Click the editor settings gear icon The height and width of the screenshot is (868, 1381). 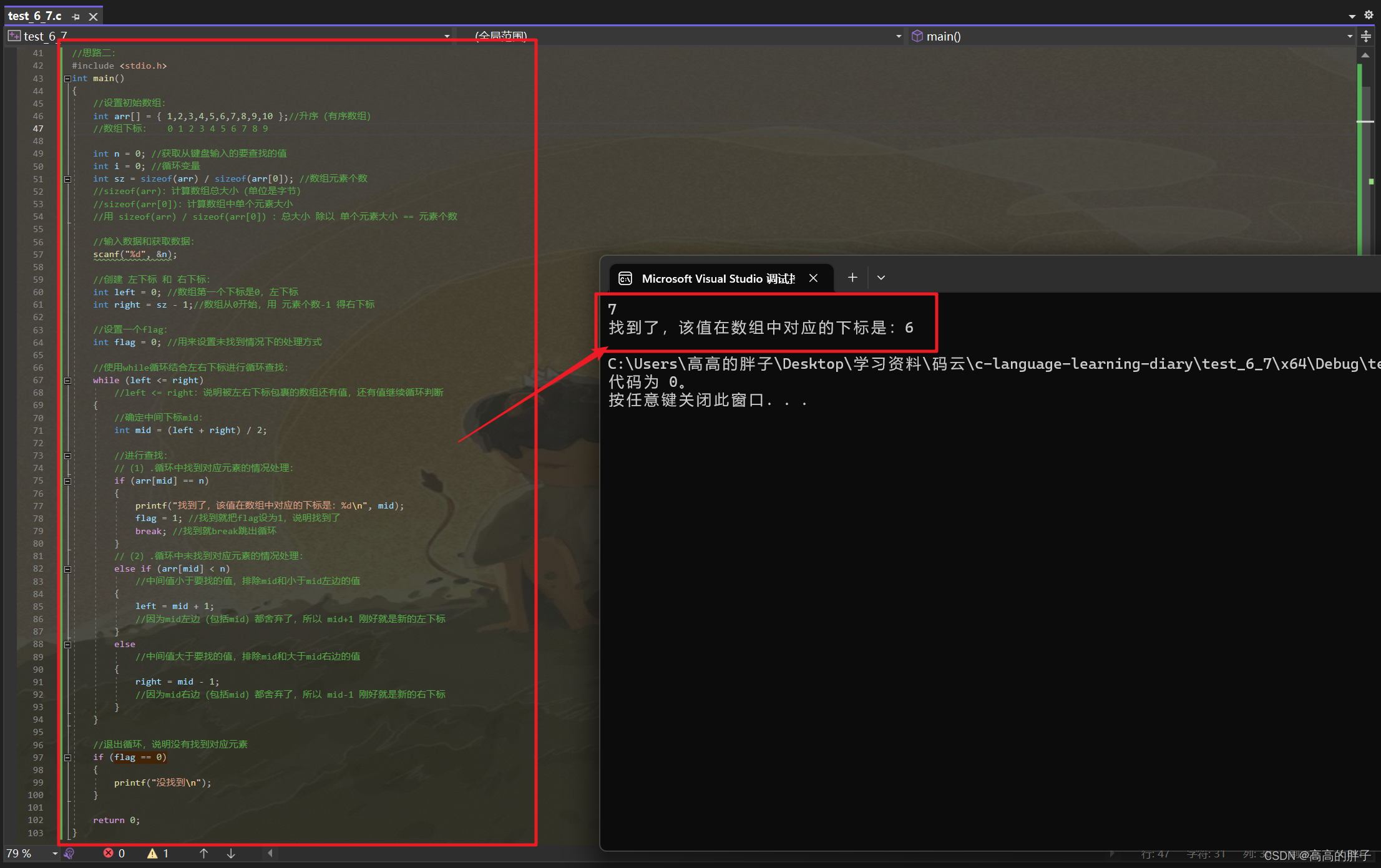(1368, 15)
